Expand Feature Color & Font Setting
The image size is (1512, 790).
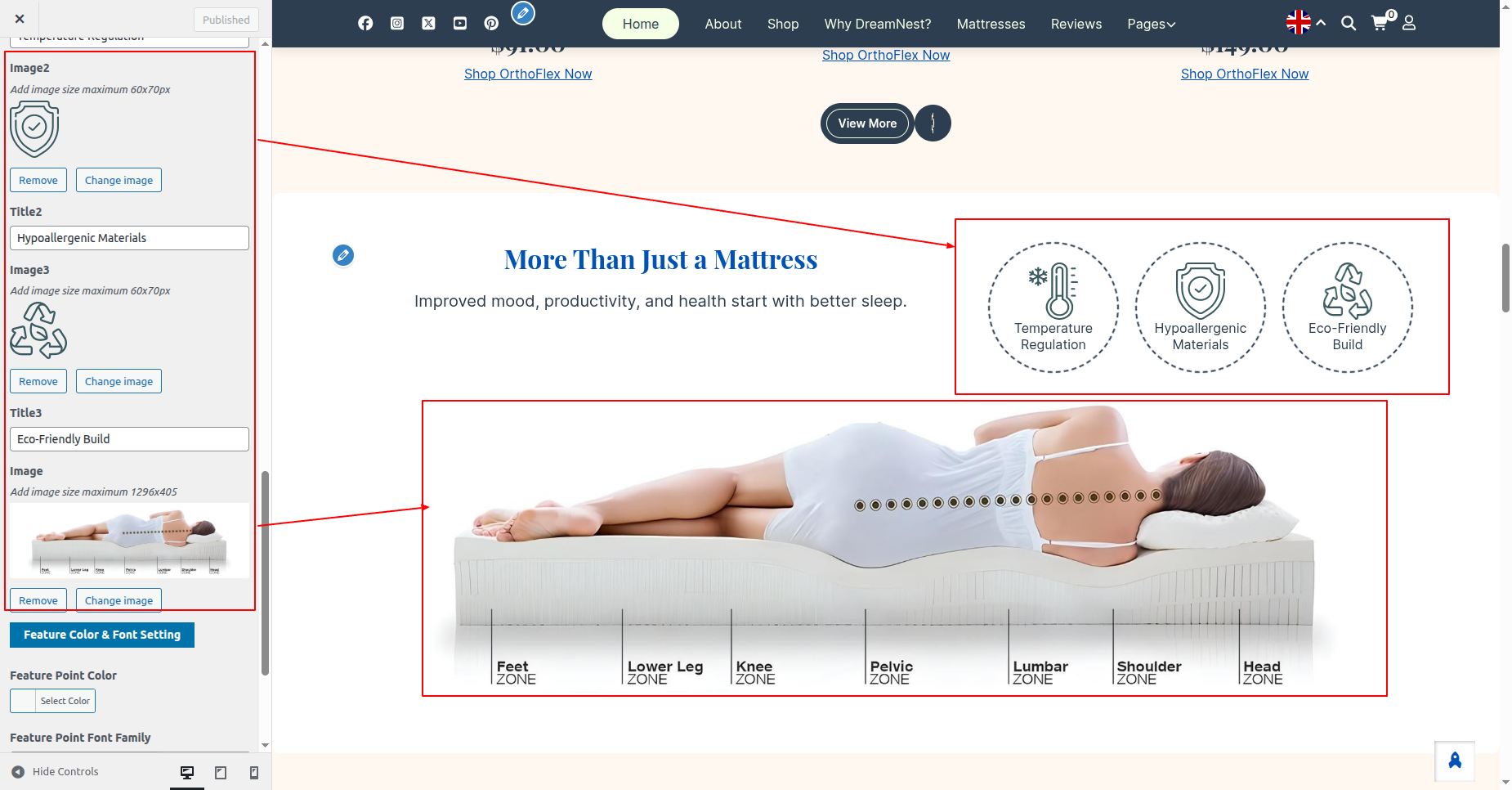[102, 635]
